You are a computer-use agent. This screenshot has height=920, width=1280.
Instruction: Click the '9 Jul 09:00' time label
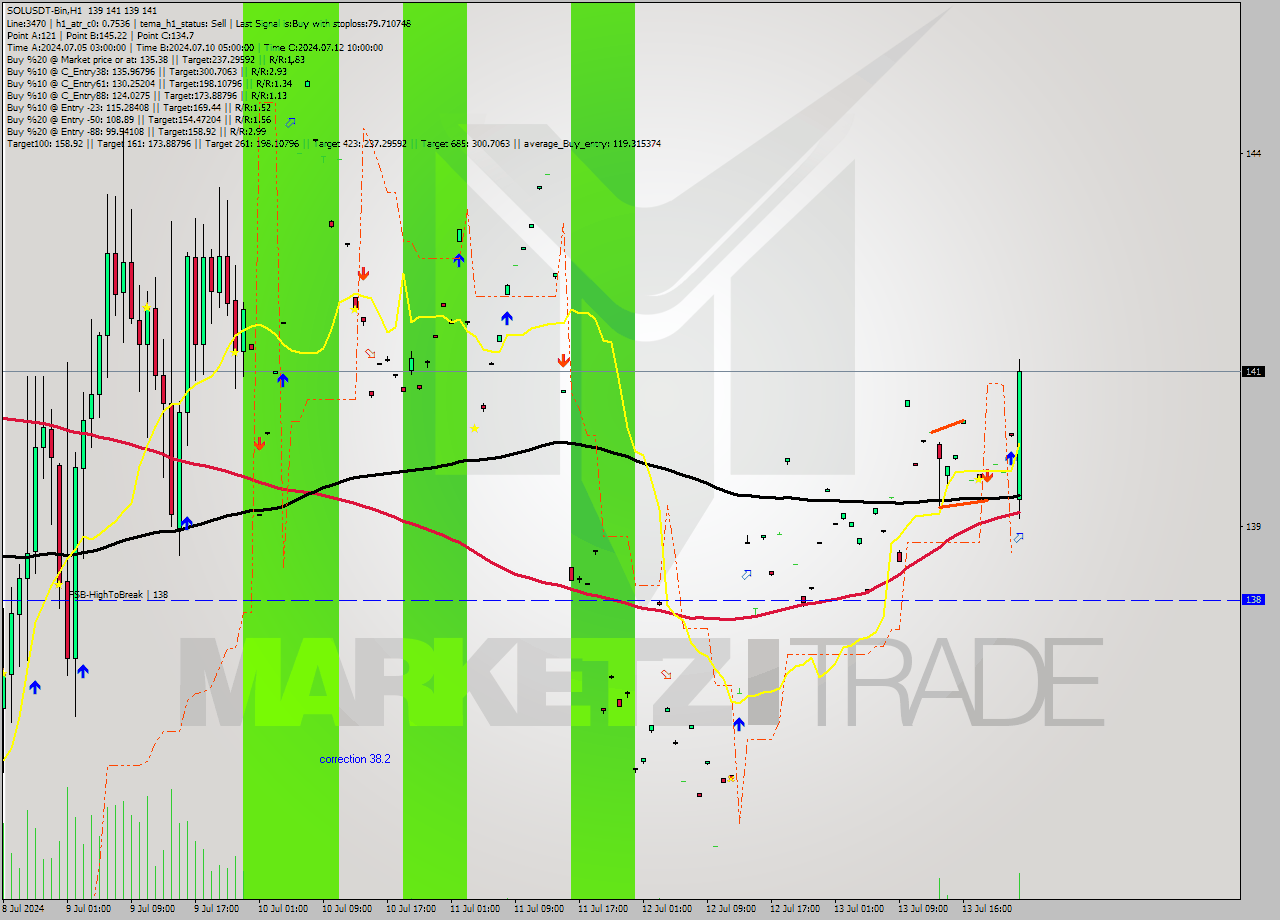152,909
